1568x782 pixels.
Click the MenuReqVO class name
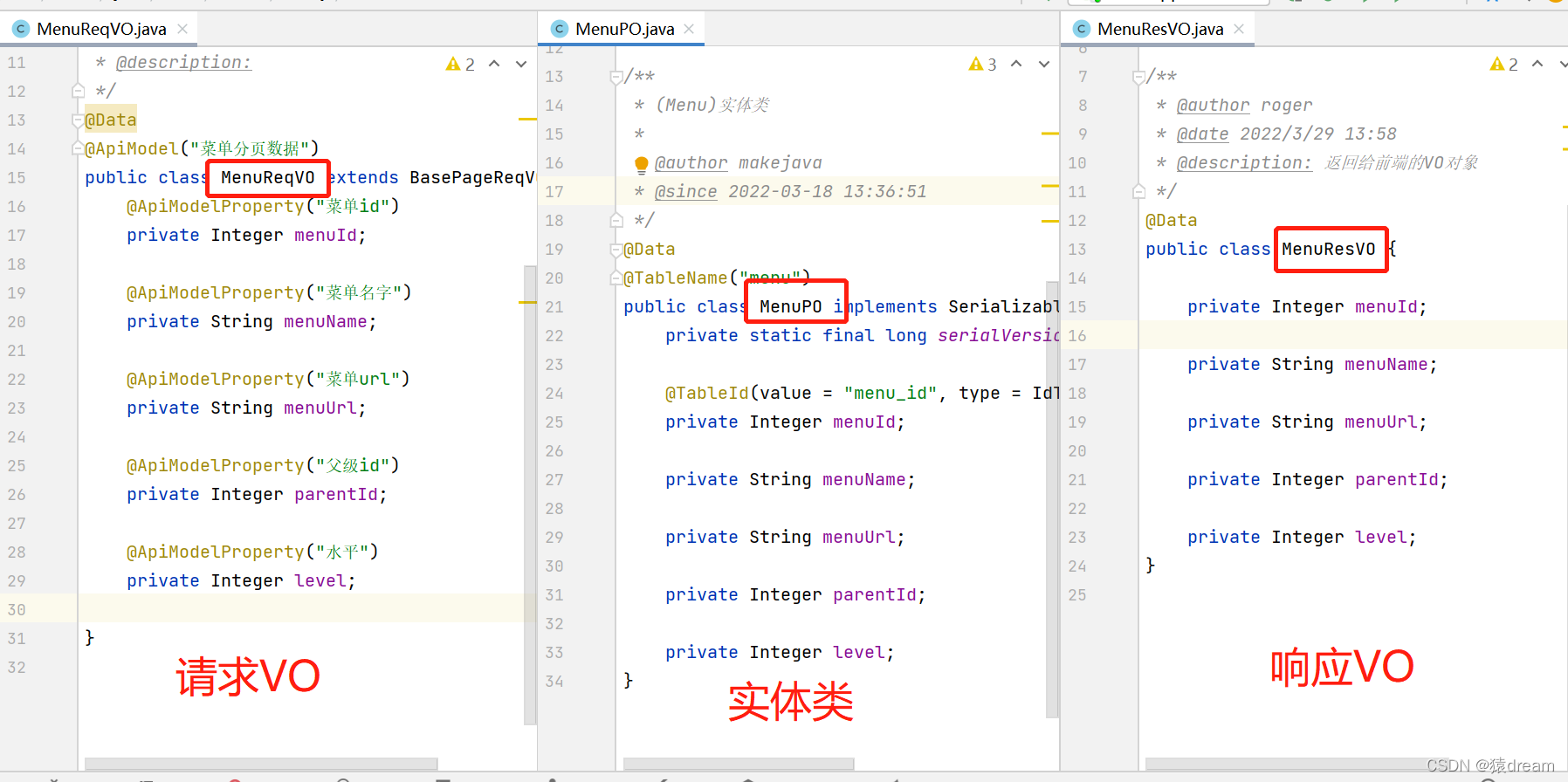tap(267, 178)
